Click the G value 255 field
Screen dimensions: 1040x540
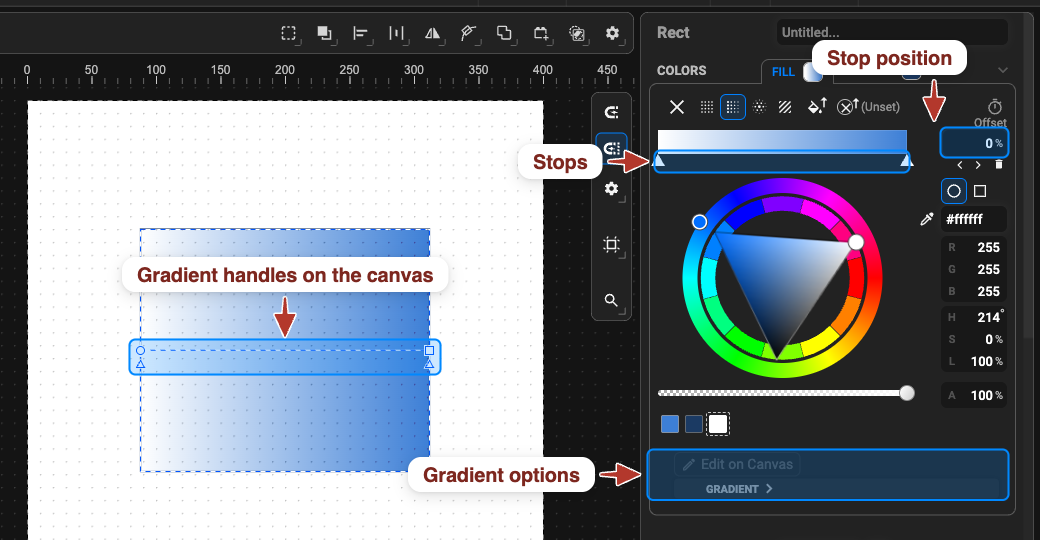click(974, 269)
